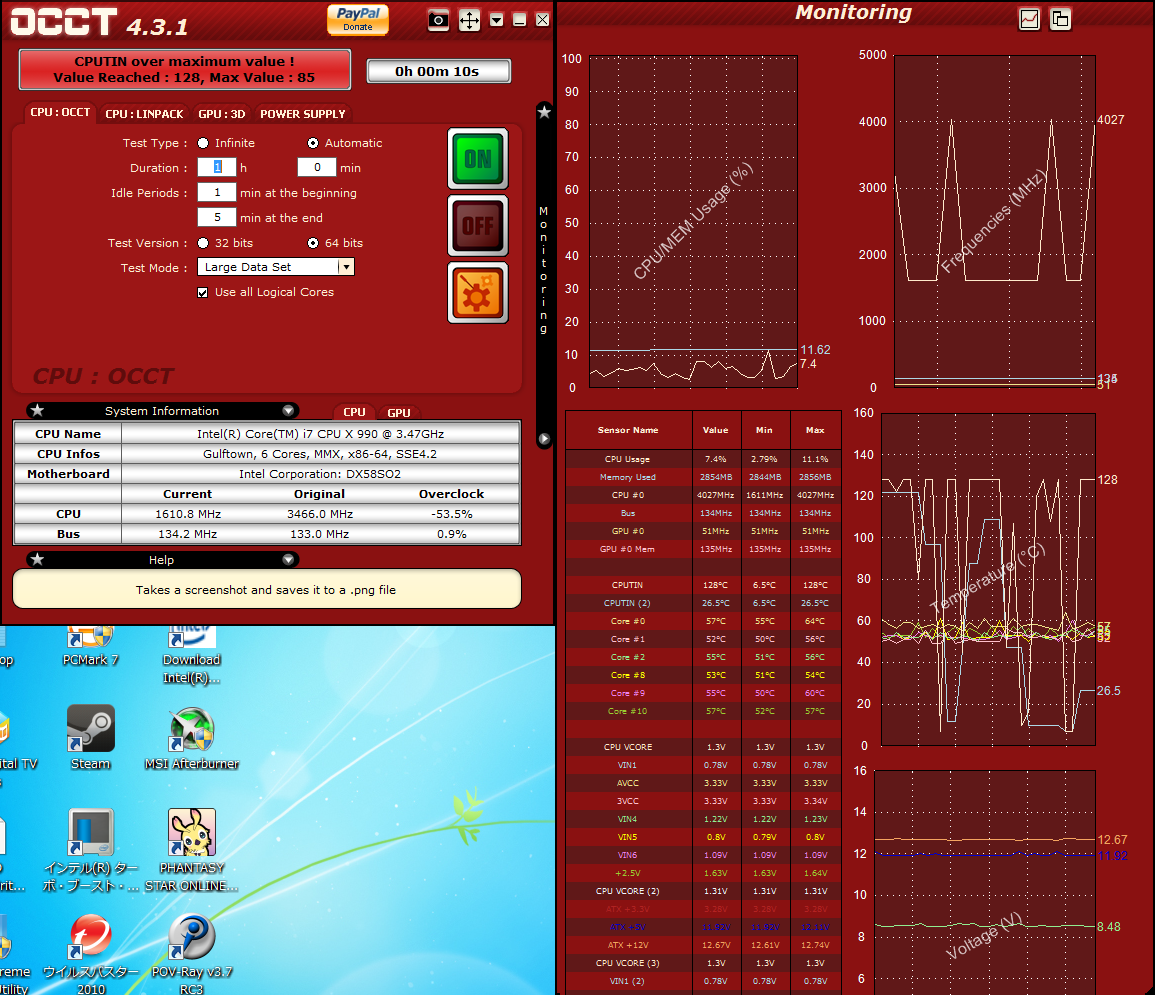
Task: Click the Value column header in sensor table
Action: click(715, 430)
